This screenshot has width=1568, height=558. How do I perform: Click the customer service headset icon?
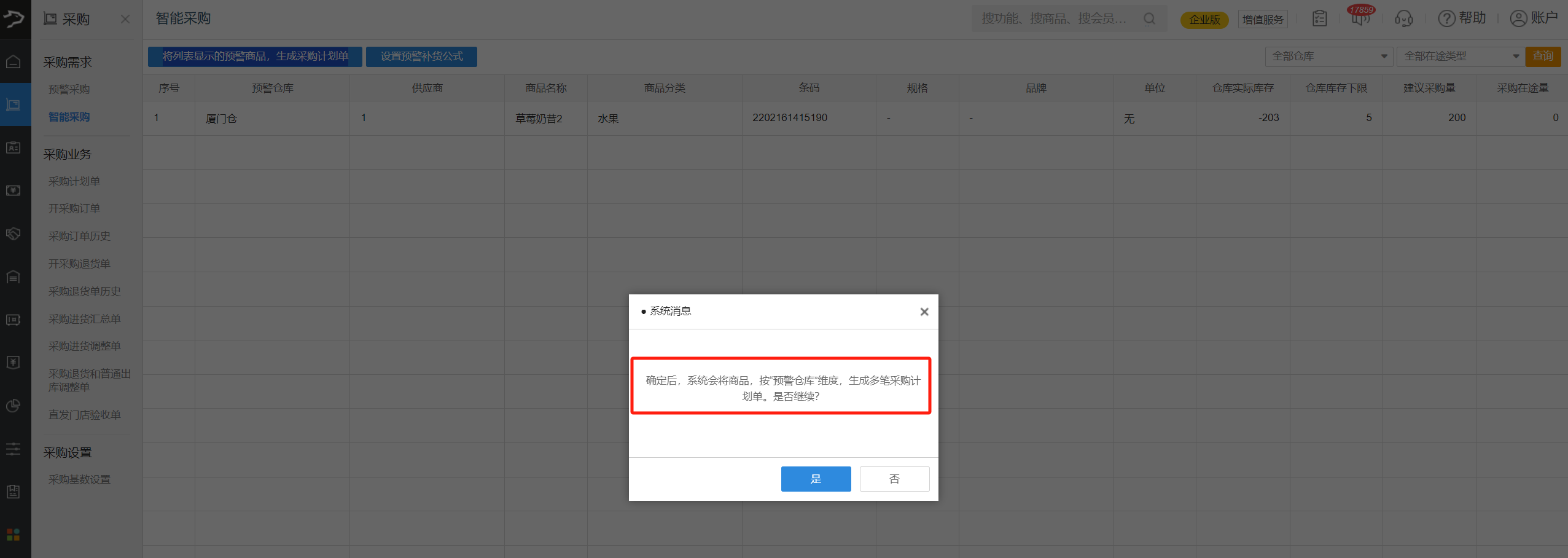[1403, 18]
